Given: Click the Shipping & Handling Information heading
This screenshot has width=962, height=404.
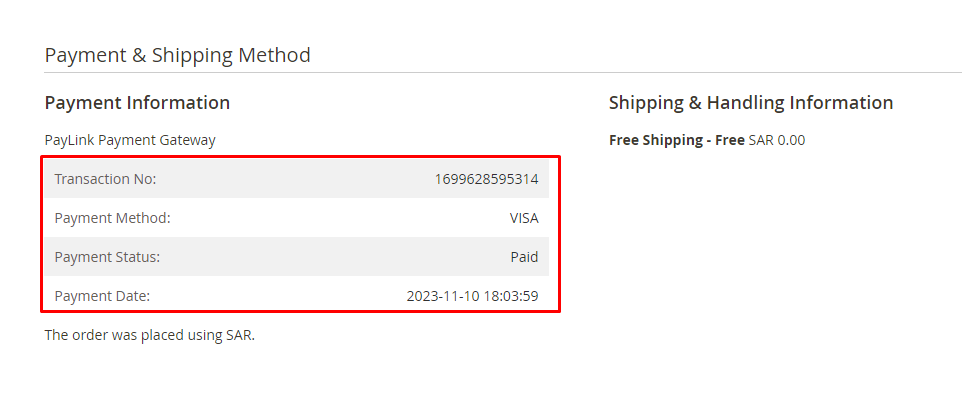Looking at the screenshot, I should [x=750, y=103].
